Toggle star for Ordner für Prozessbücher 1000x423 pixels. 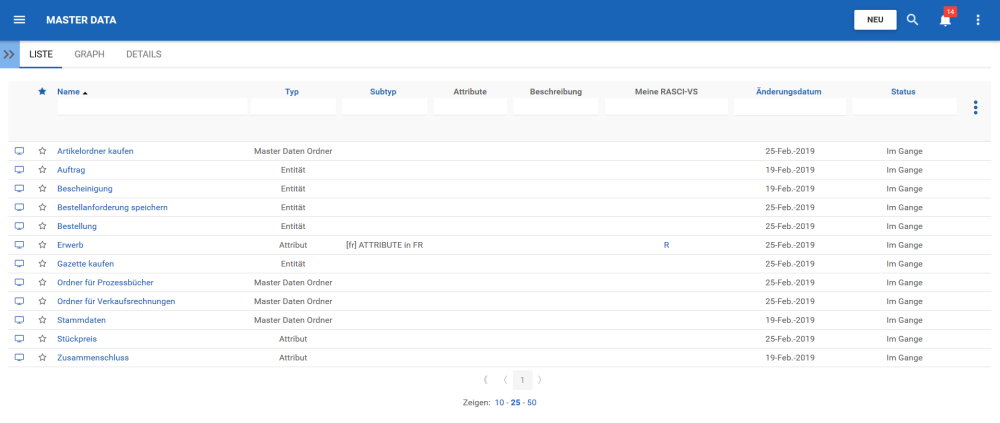click(42, 282)
